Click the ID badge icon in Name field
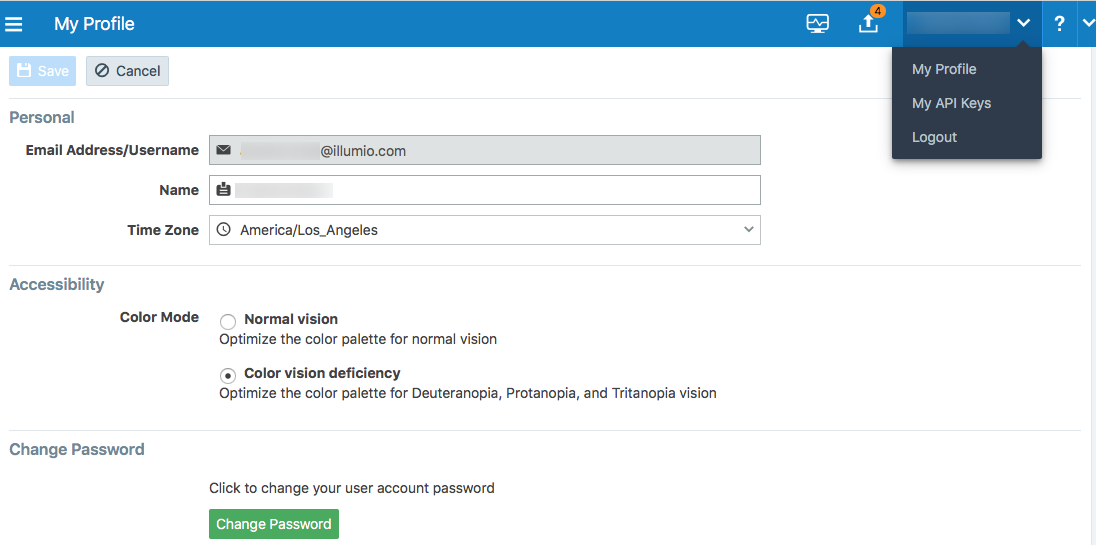The width and height of the screenshot is (1096, 545). (223, 190)
